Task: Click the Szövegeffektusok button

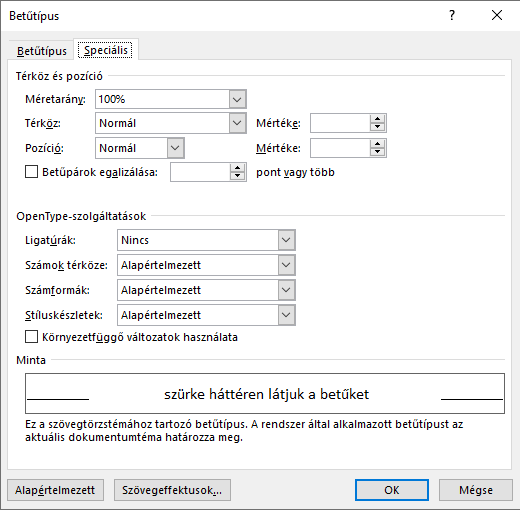Action: coord(172,490)
